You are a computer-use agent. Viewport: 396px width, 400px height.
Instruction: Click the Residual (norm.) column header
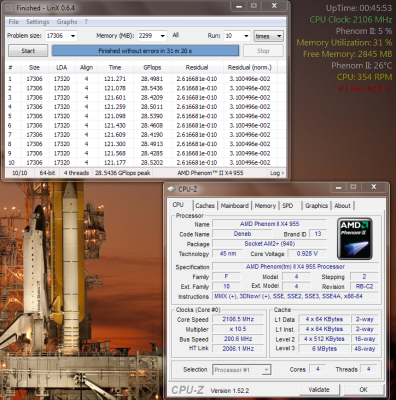(x=250, y=67)
